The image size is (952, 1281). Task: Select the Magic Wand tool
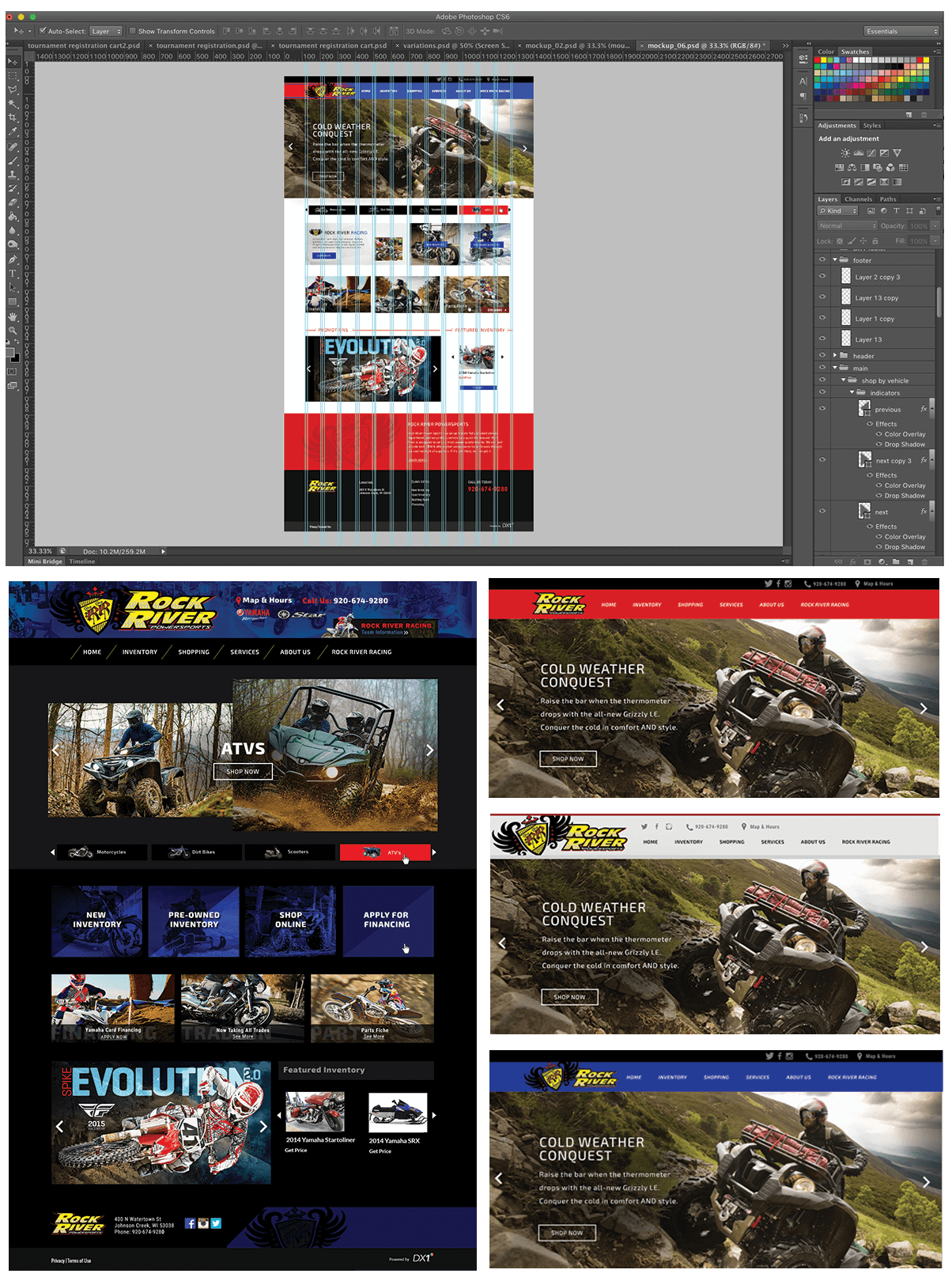(13, 104)
